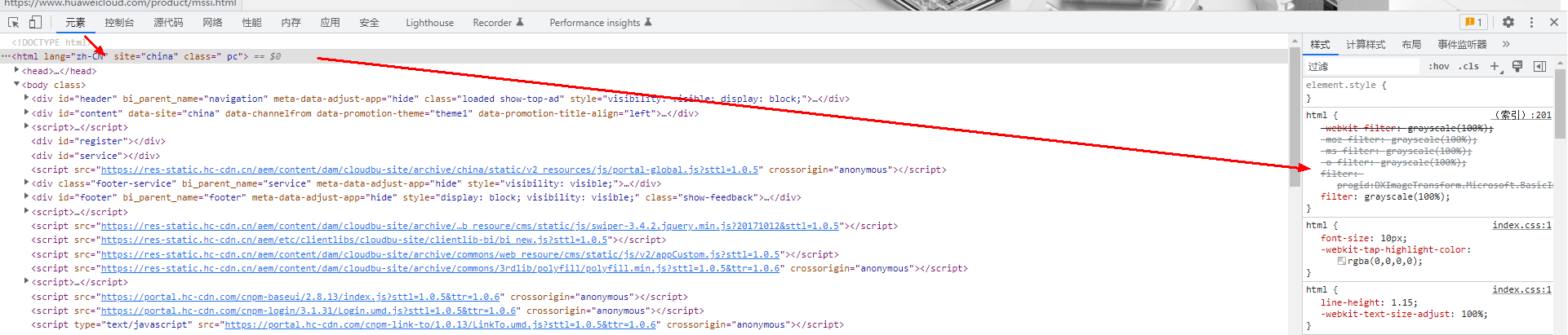This screenshot has width=1568, height=335.
Task: Close the DevTools panel
Action: pos(1554,22)
